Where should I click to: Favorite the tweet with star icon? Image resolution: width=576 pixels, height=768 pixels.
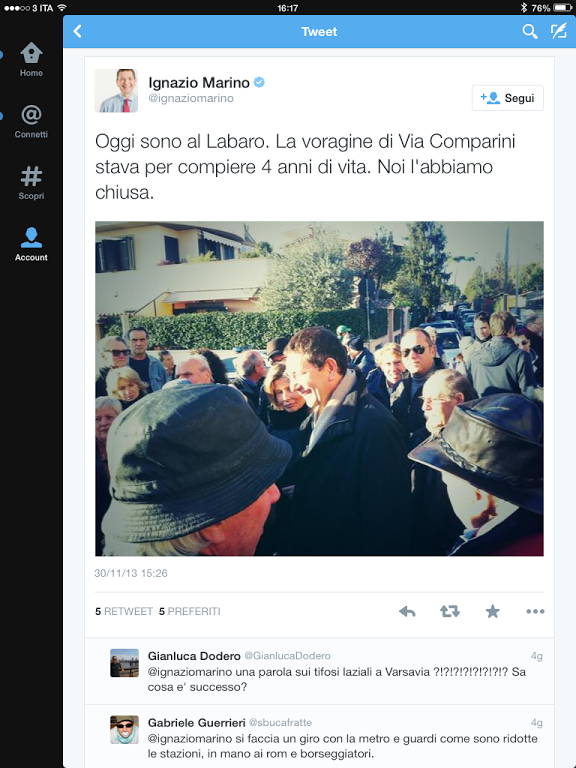(492, 611)
